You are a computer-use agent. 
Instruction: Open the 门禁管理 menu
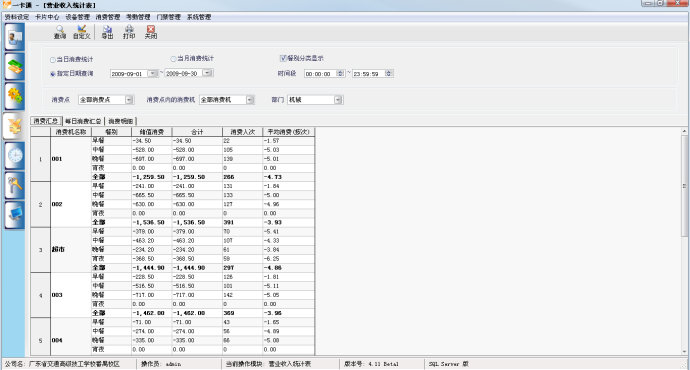tap(169, 17)
